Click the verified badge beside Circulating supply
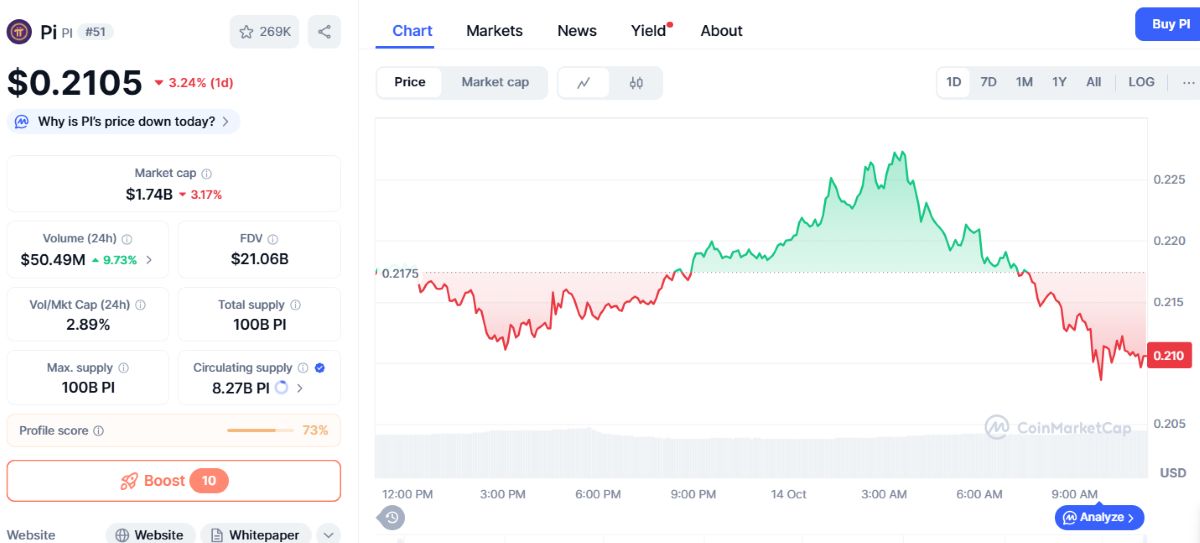This screenshot has height=543, width=1200. pyautogui.click(x=319, y=368)
